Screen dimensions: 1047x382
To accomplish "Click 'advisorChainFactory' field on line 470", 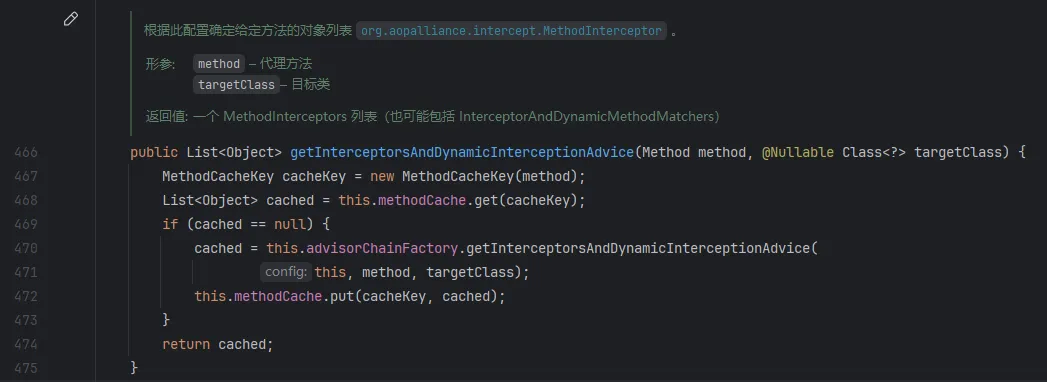I will pos(382,248).
